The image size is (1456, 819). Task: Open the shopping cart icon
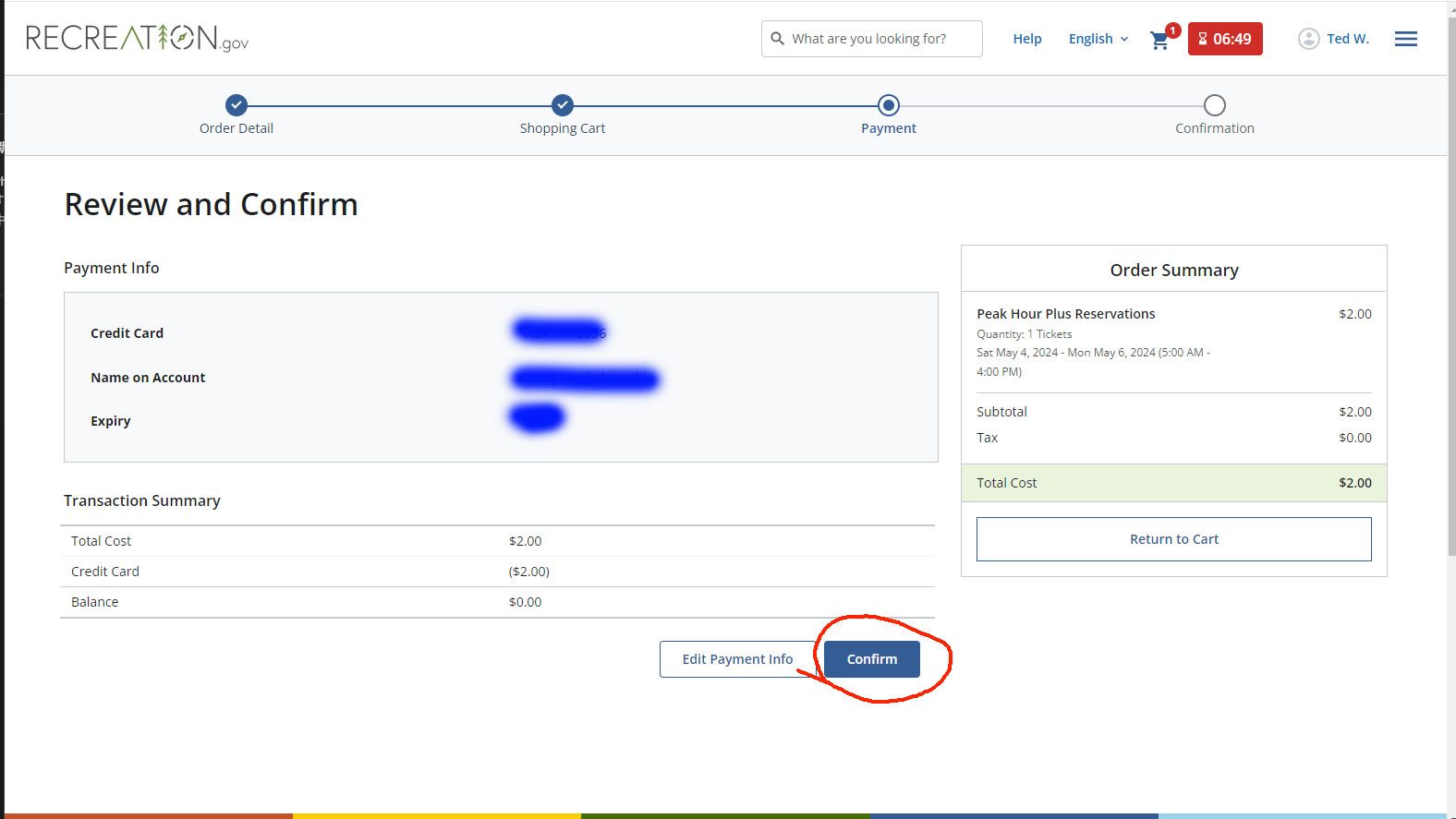(x=1159, y=40)
